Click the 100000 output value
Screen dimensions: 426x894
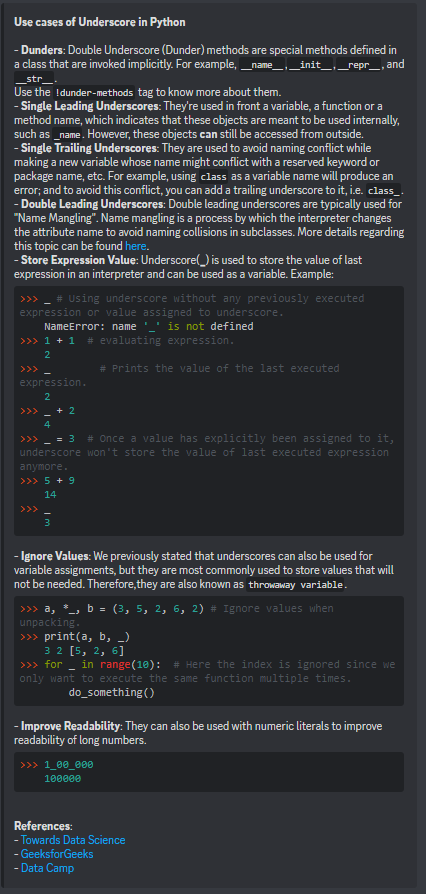63,778
